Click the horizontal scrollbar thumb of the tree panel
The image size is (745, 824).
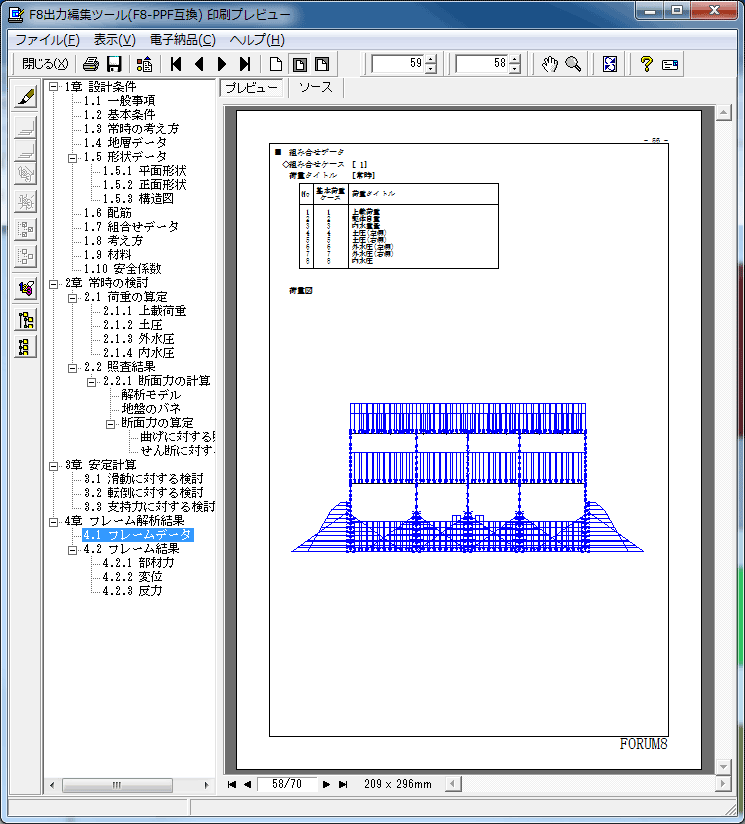(117, 785)
